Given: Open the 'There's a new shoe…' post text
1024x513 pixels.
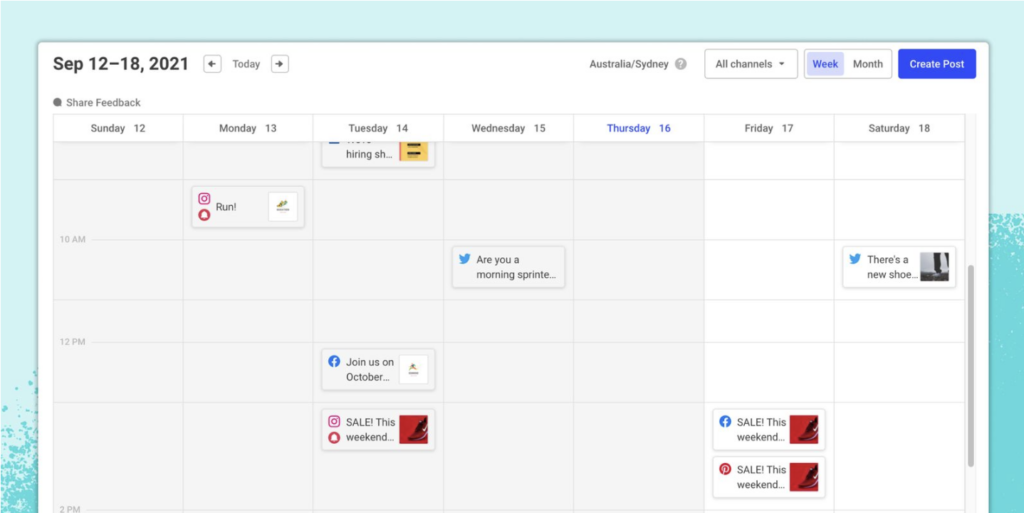Looking at the screenshot, I should [892, 267].
